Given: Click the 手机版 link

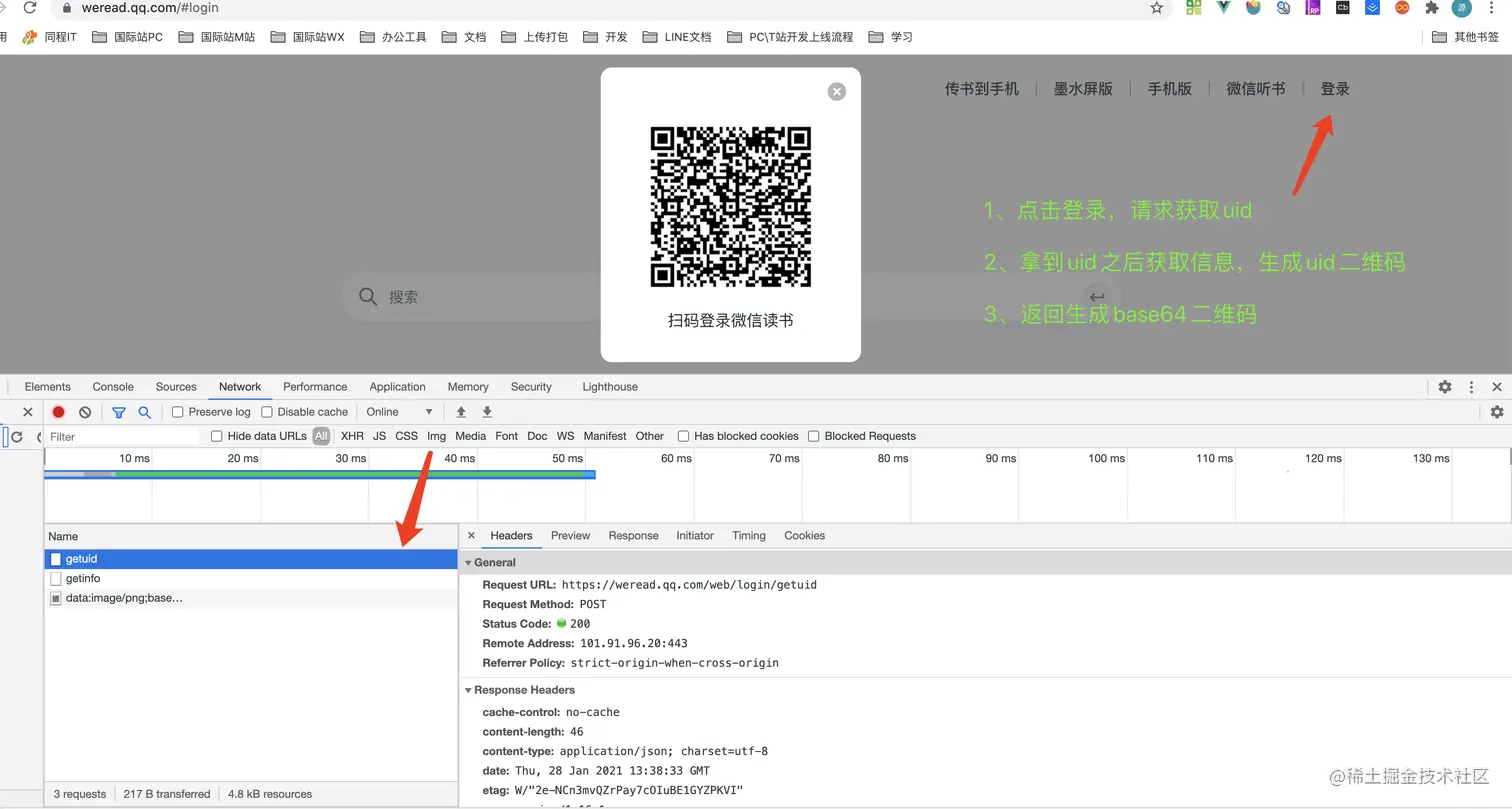Looking at the screenshot, I should (x=1170, y=89).
